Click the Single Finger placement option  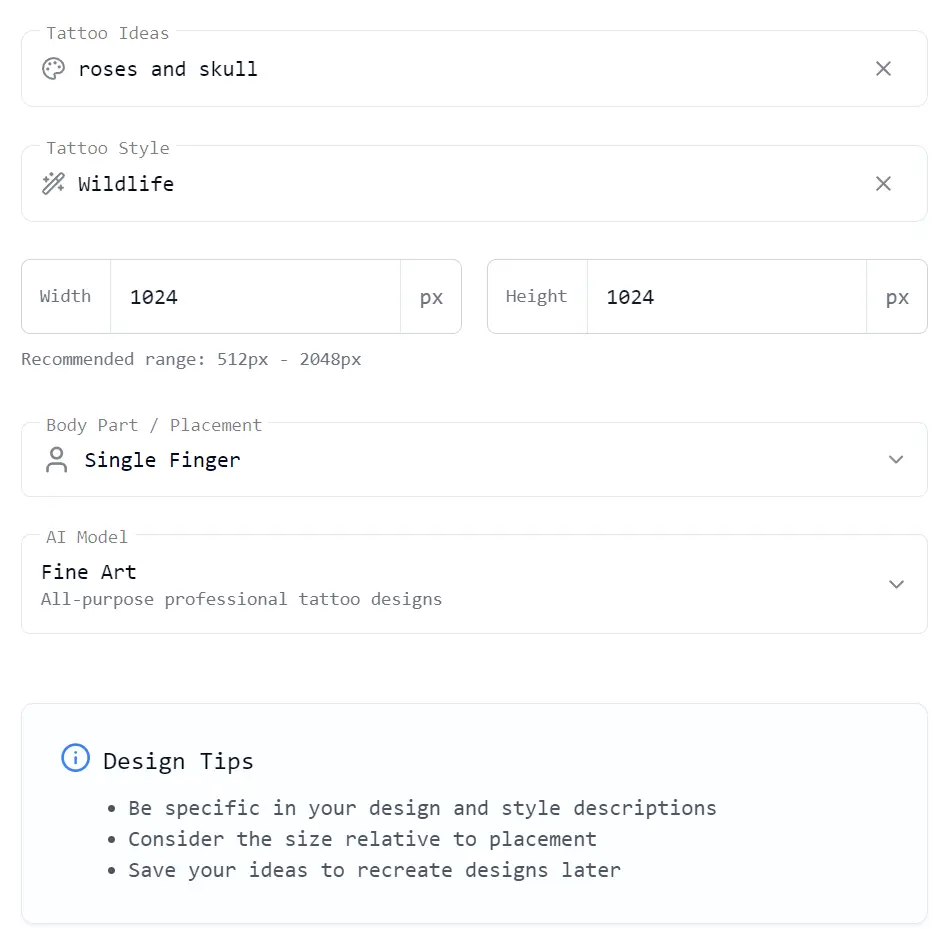click(162, 460)
